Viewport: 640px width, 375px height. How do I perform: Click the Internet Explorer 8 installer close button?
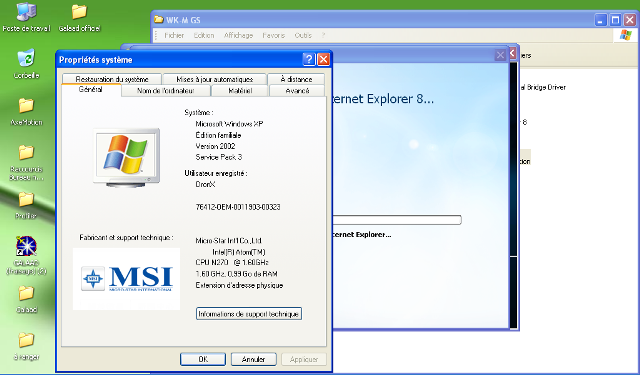tap(500, 55)
